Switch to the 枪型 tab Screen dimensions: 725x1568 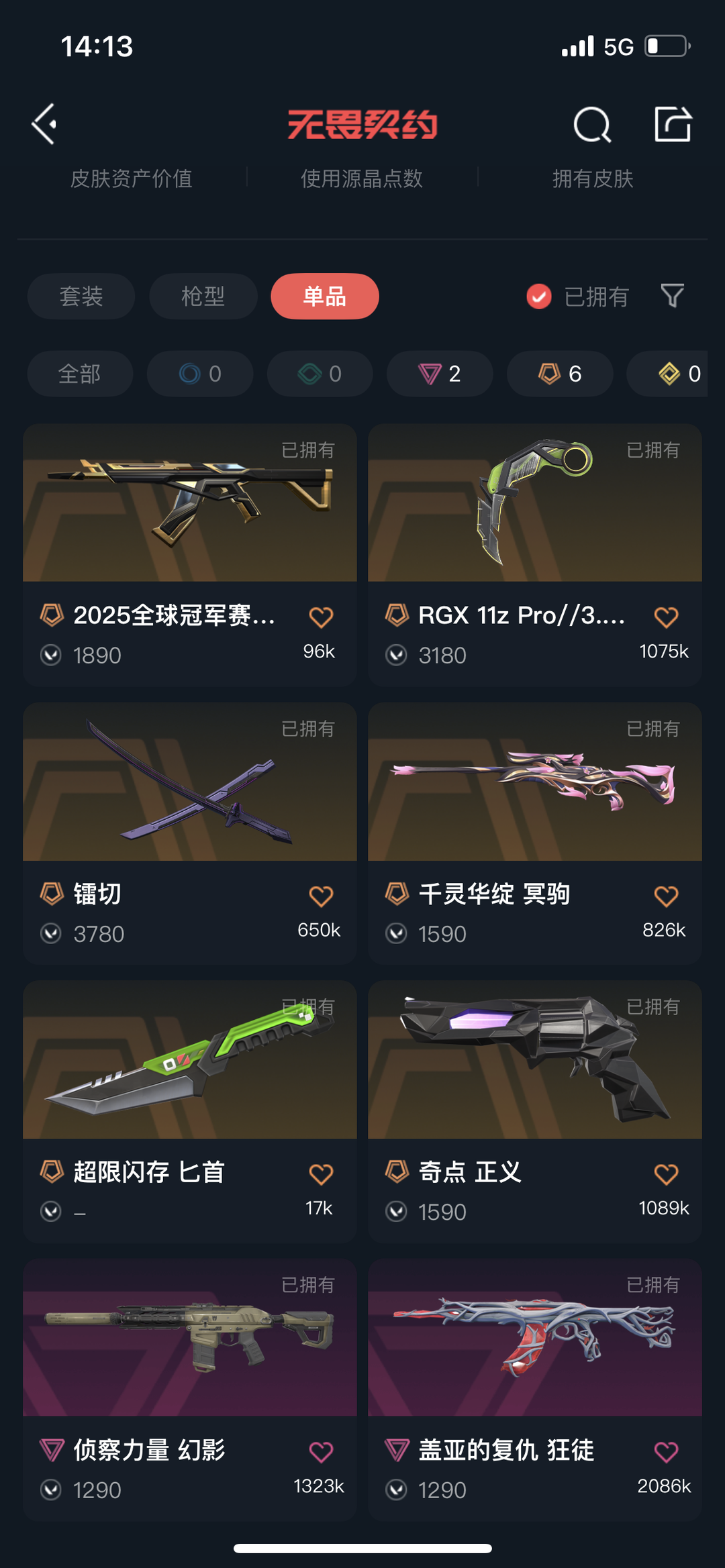[203, 296]
